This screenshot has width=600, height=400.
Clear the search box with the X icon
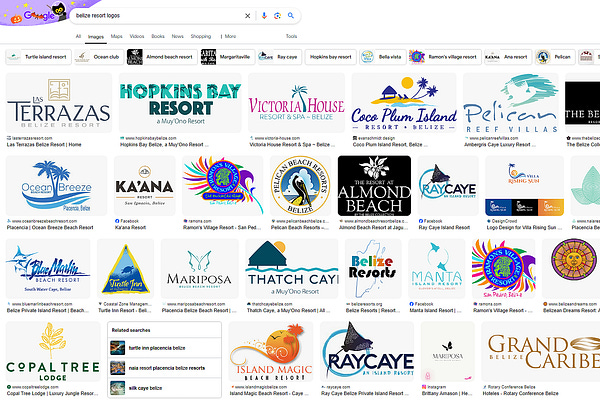tap(248, 16)
